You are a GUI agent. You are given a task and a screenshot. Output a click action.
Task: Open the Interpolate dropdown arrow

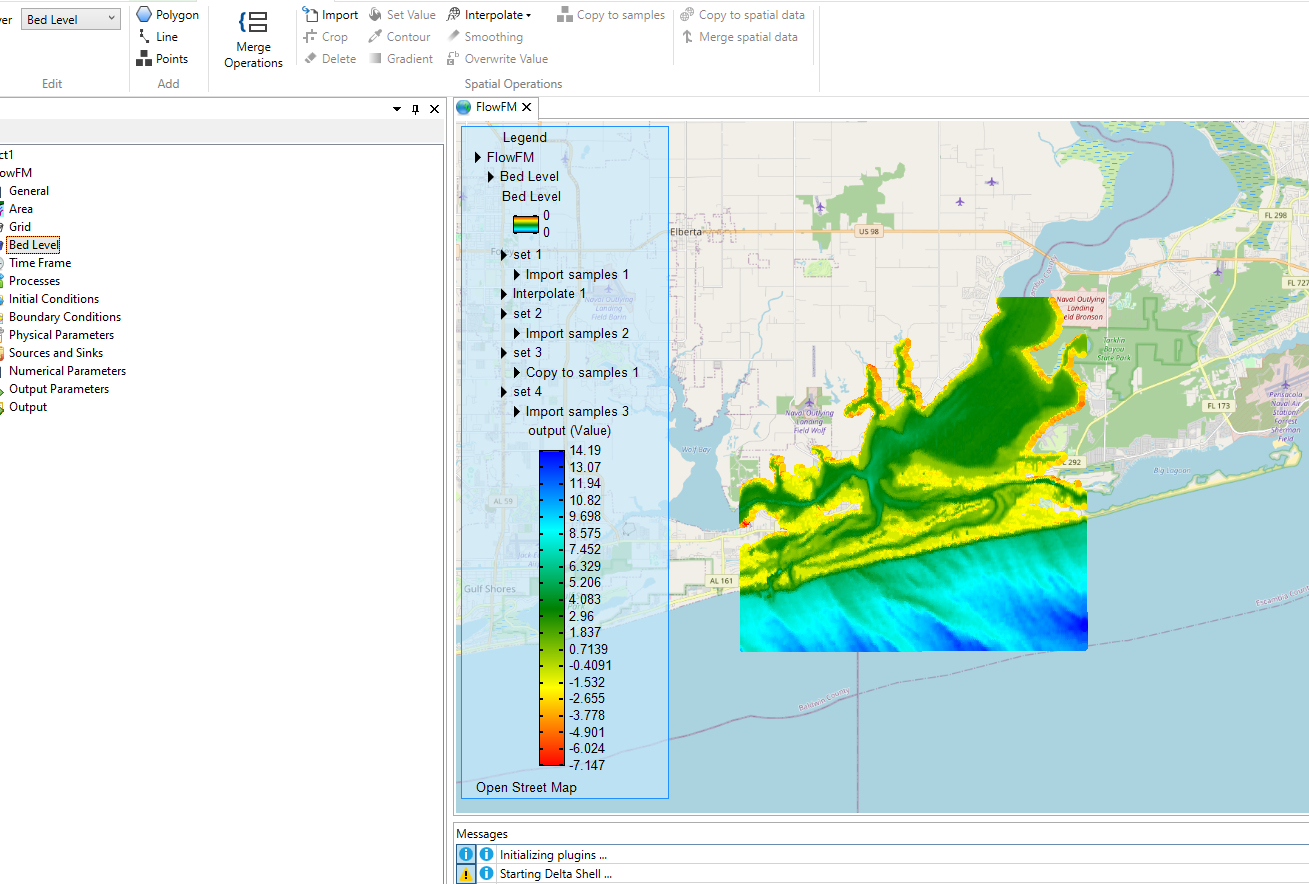[x=529, y=15]
